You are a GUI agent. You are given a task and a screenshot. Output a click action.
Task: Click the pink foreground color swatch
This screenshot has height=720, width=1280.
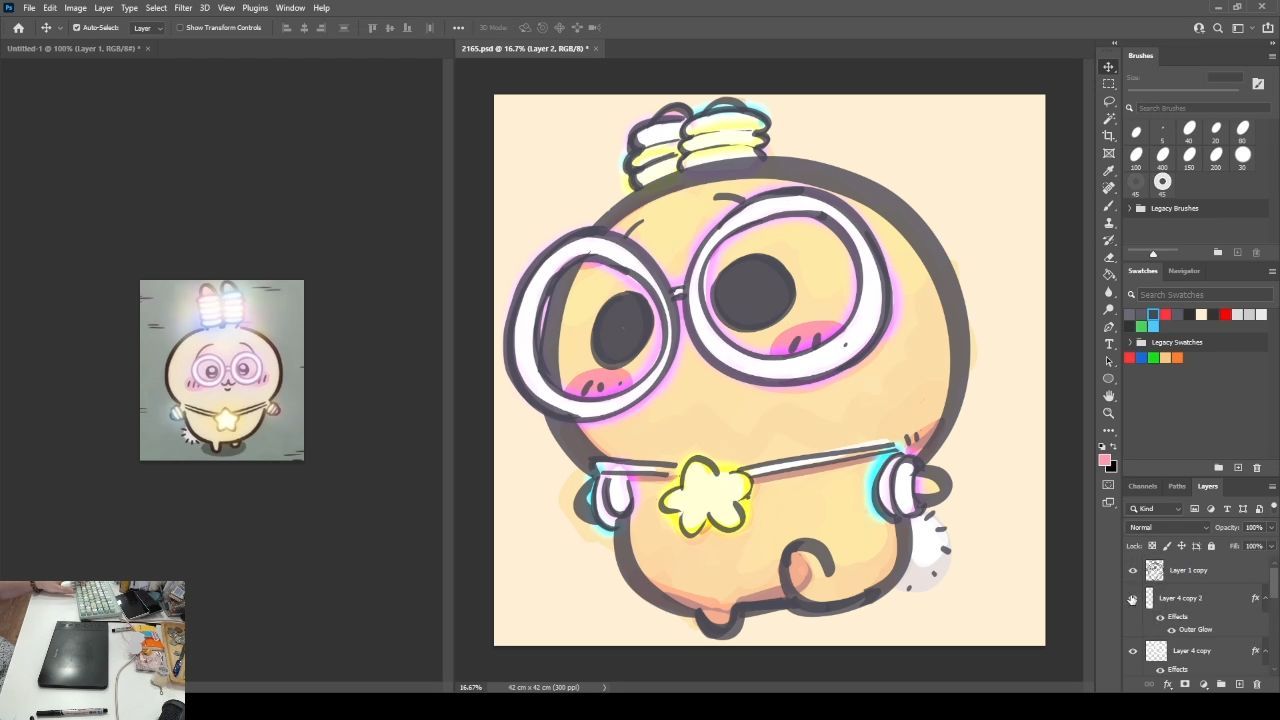click(1104, 461)
